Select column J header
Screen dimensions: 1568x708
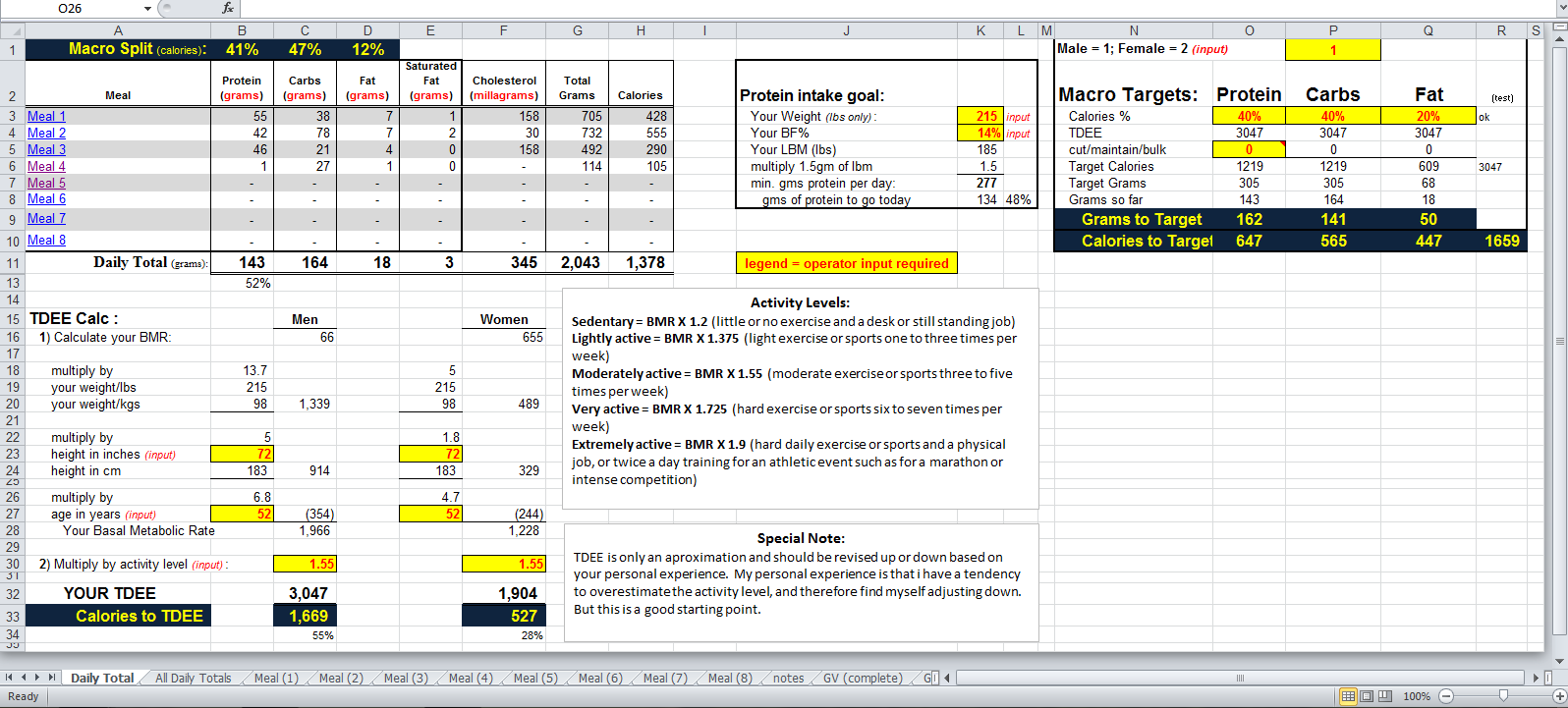pyautogui.click(x=846, y=30)
